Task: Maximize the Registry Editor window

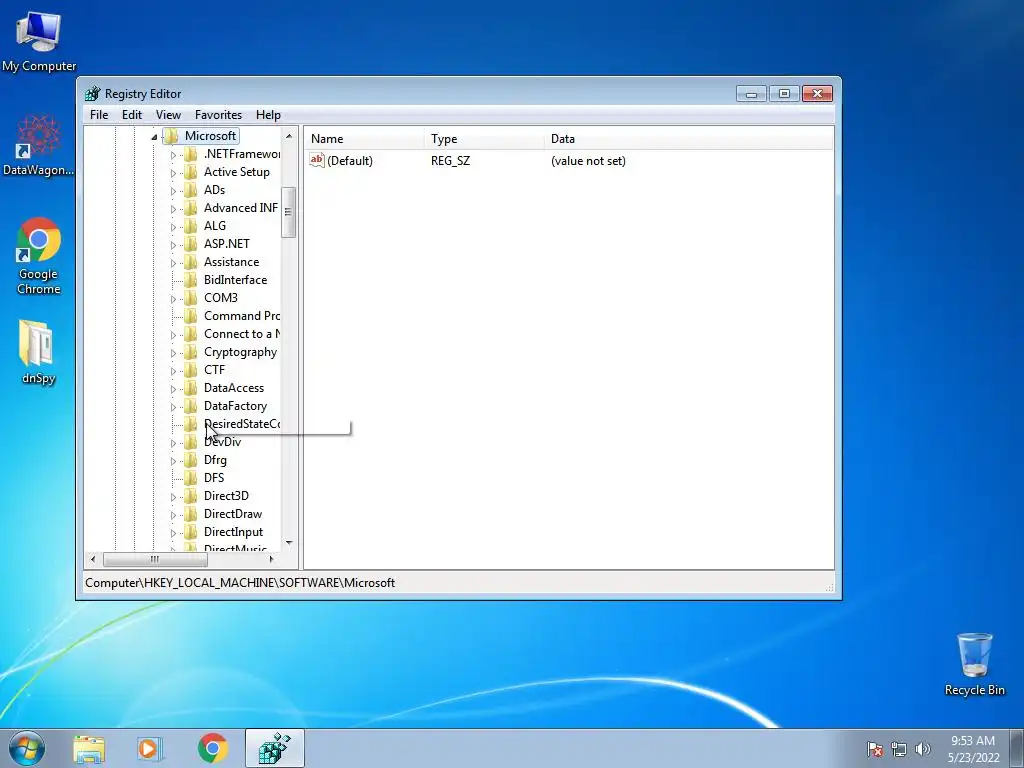Action: coord(784,93)
